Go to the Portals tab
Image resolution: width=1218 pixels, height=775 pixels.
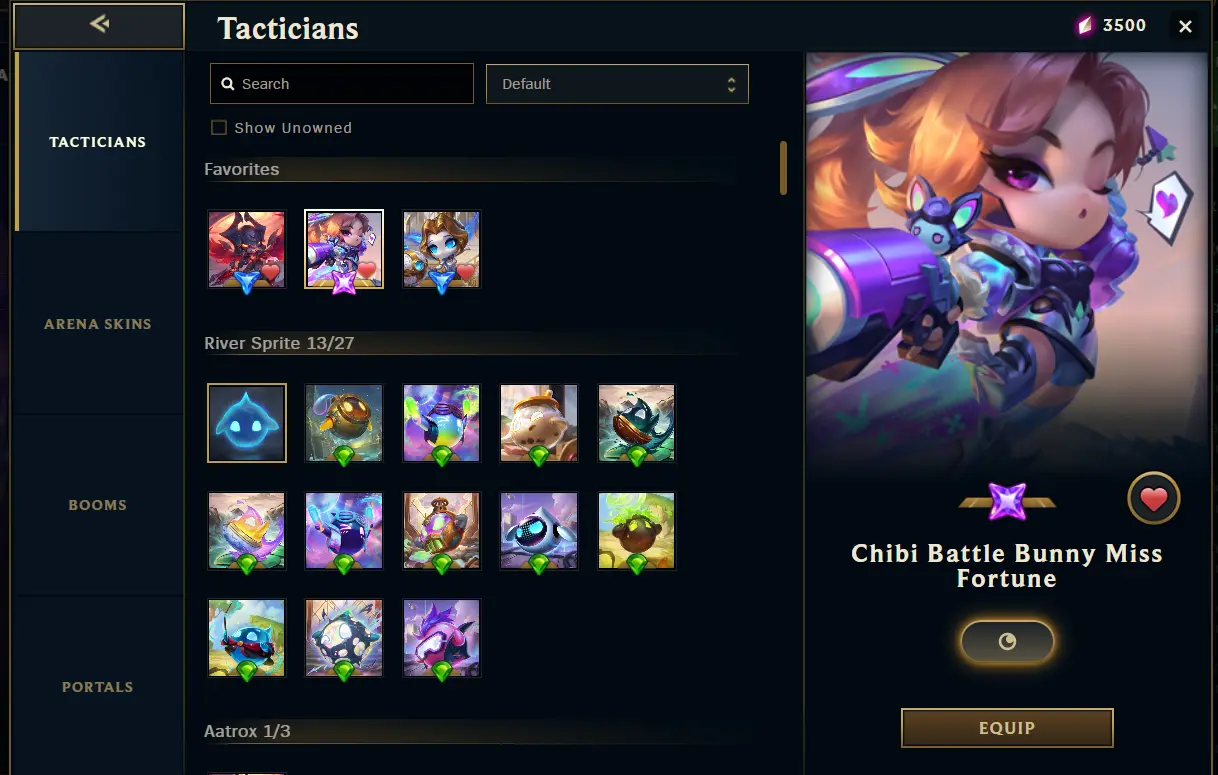coord(98,687)
